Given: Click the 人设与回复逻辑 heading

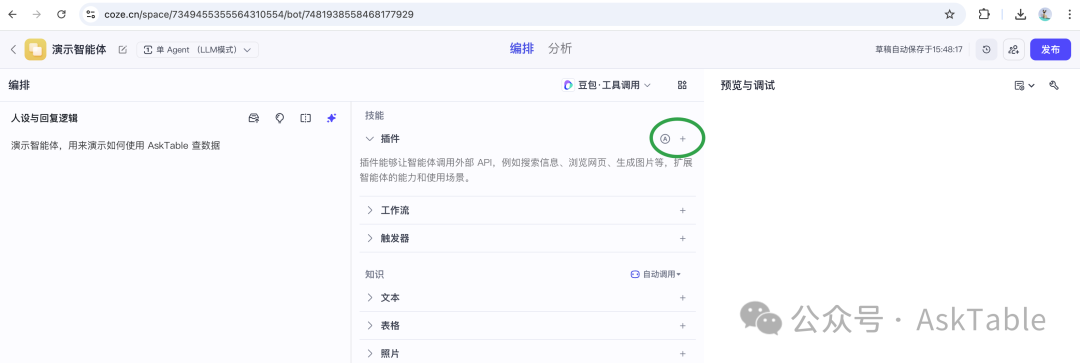Looking at the screenshot, I should (45, 118).
